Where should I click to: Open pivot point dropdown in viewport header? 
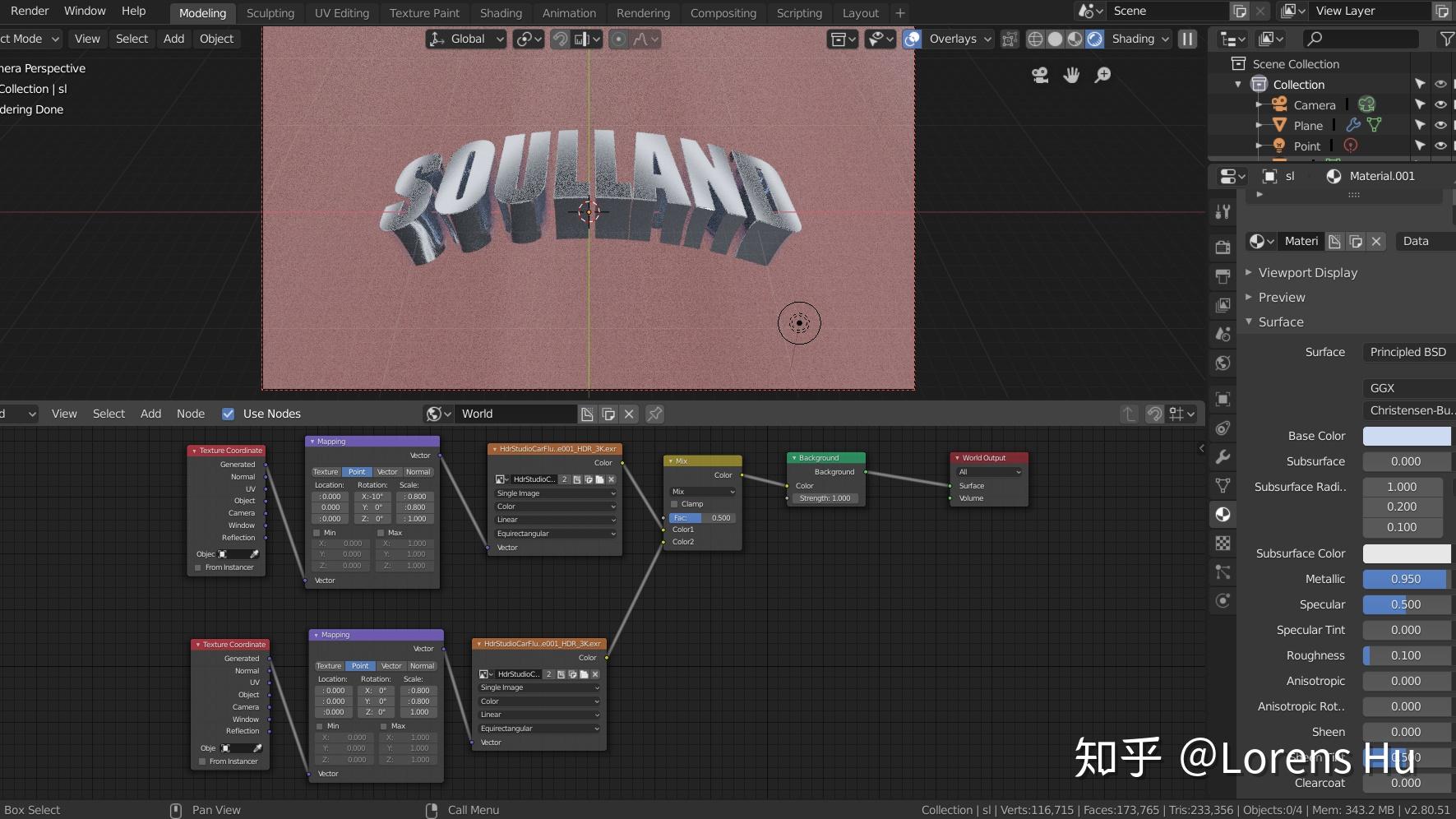pyautogui.click(x=528, y=39)
